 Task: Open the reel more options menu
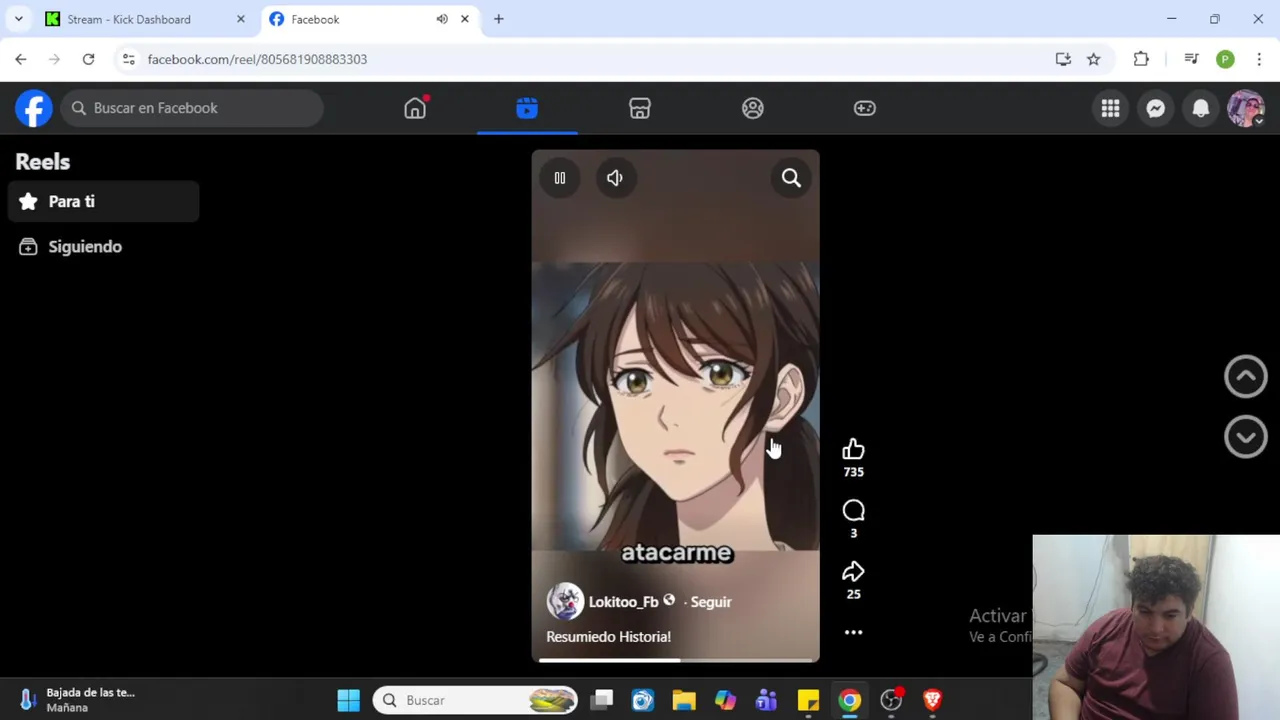click(x=853, y=632)
